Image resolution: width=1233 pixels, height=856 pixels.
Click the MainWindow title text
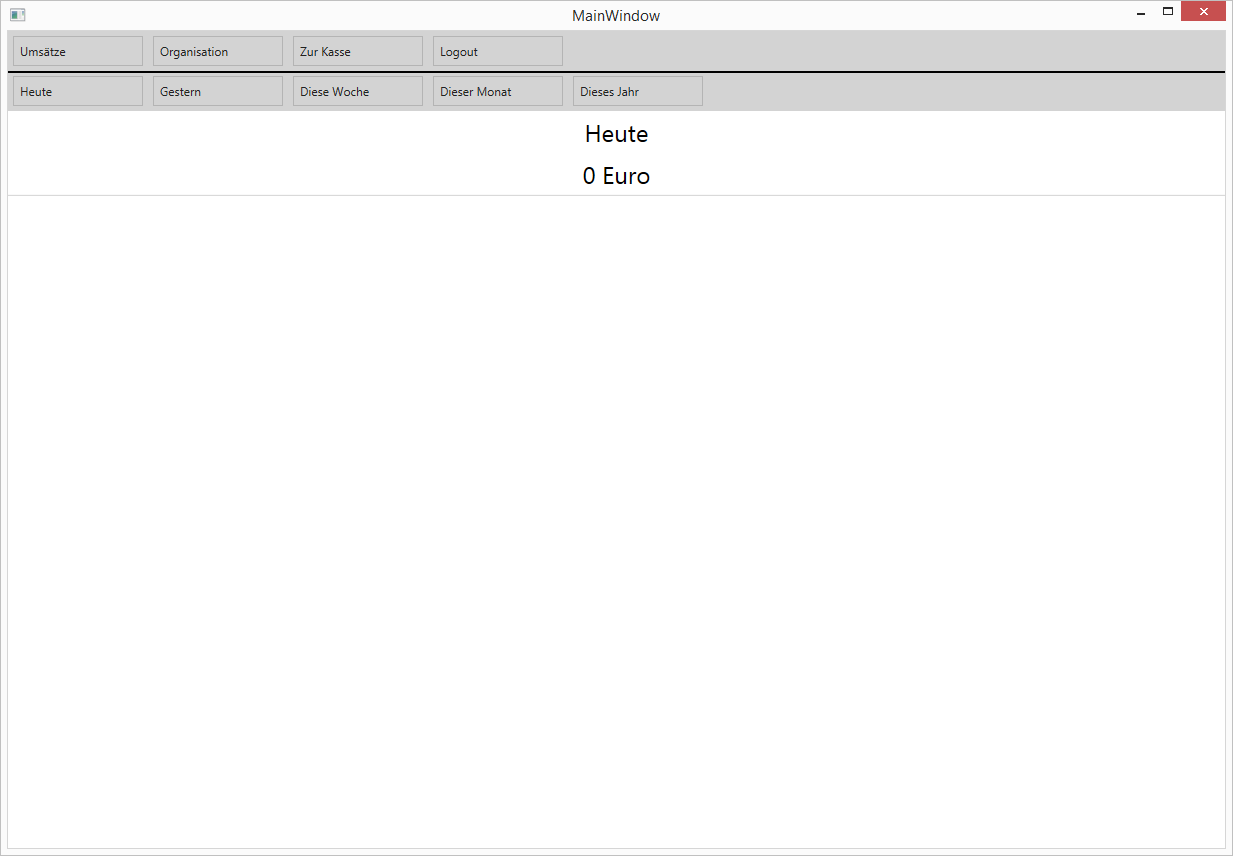click(616, 16)
